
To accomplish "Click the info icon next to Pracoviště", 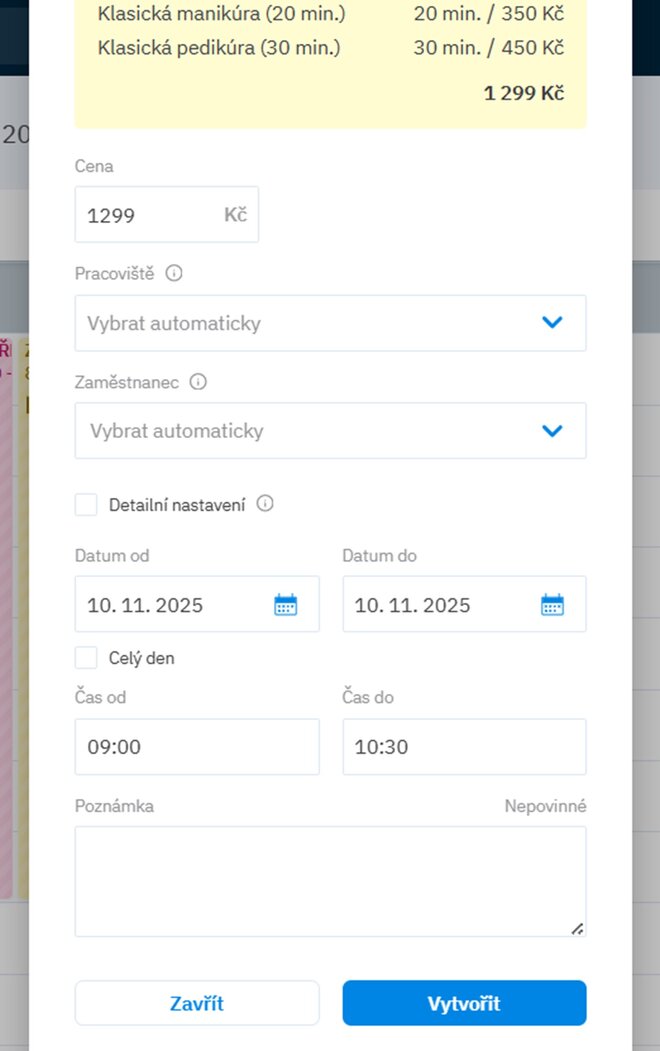I will [174, 273].
